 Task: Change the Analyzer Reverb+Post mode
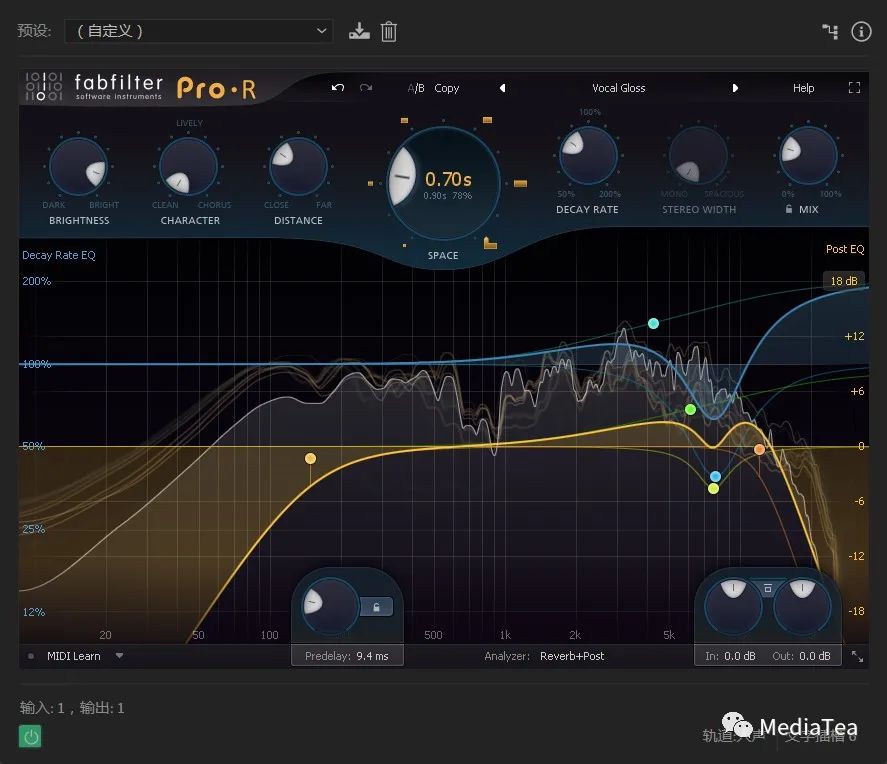coord(572,656)
